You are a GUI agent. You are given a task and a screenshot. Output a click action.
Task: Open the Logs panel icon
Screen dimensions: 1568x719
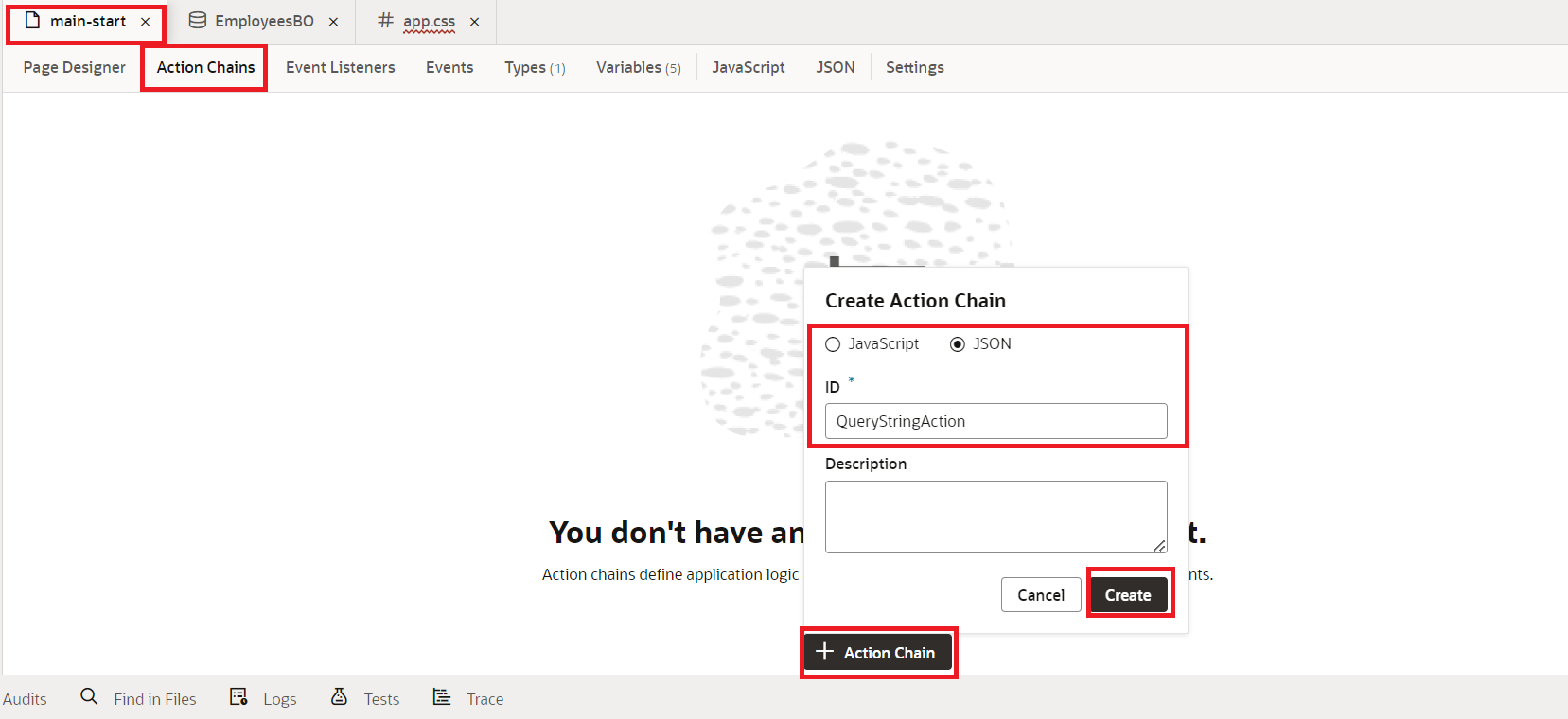[x=238, y=697]
